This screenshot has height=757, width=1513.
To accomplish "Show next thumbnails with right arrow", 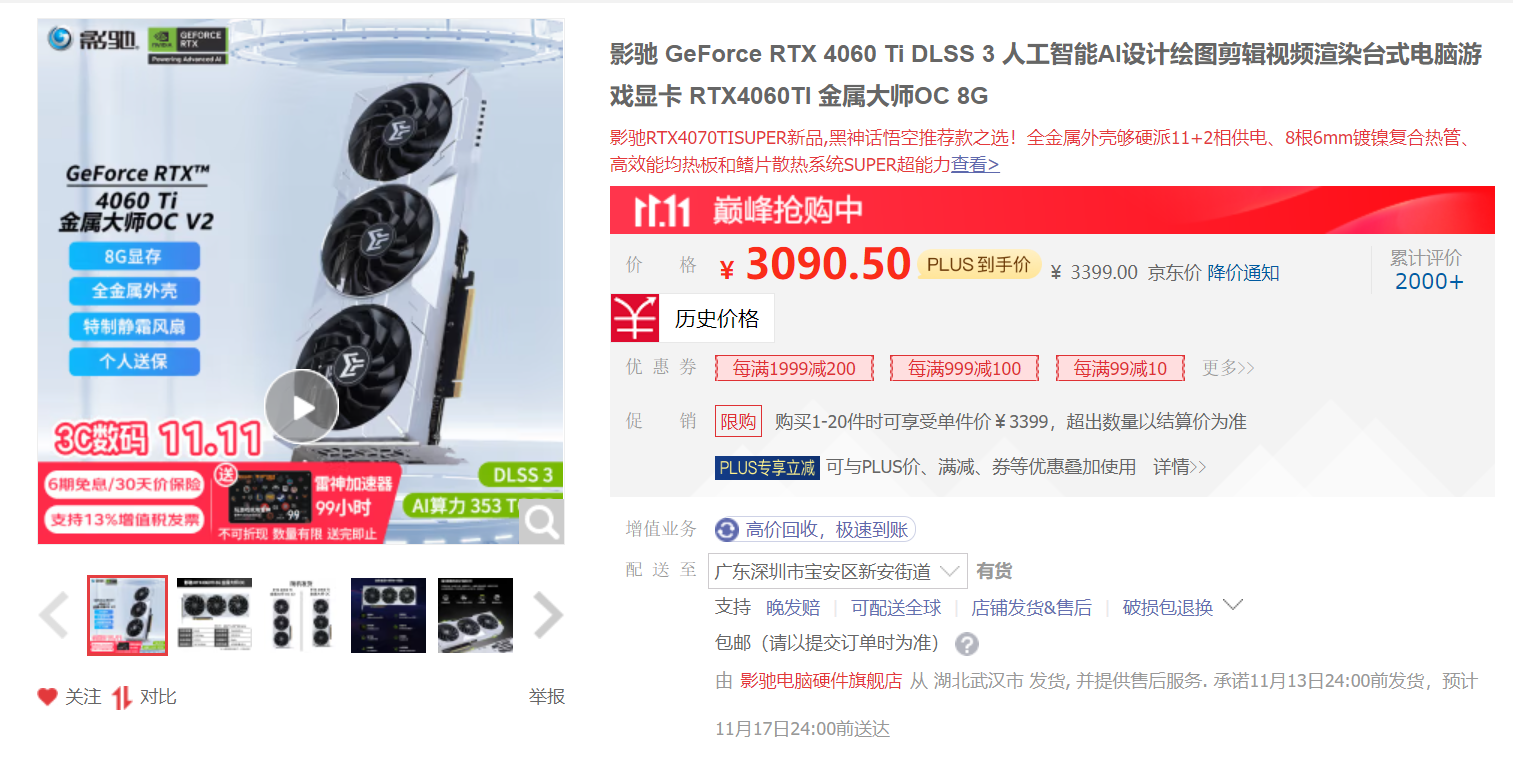I will pos(548,616).
